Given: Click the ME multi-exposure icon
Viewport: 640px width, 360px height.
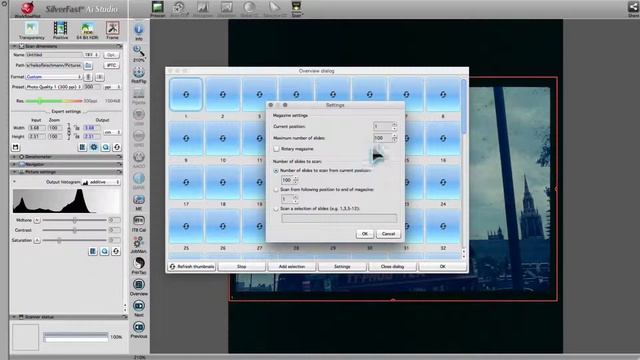Looking at the screenshot, I should click(139, 202).
